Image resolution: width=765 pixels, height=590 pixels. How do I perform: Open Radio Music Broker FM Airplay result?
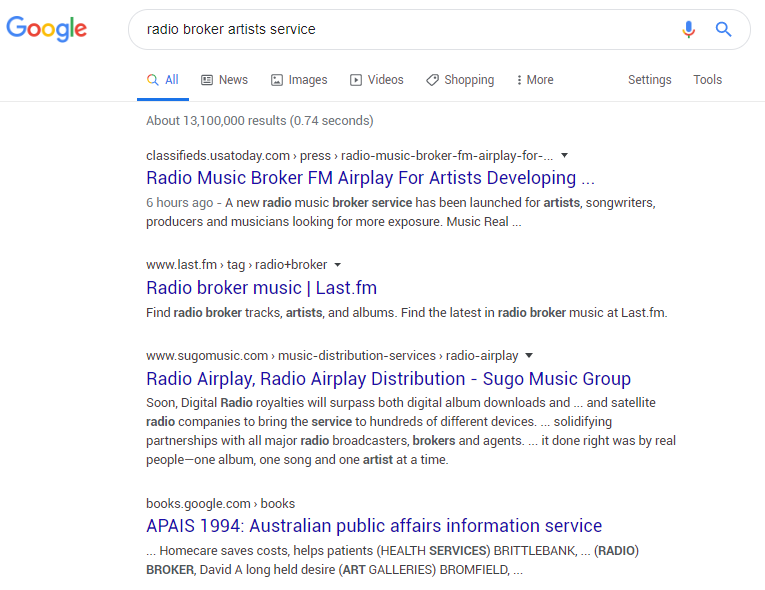pyautogui.click(x=370, y=178)
